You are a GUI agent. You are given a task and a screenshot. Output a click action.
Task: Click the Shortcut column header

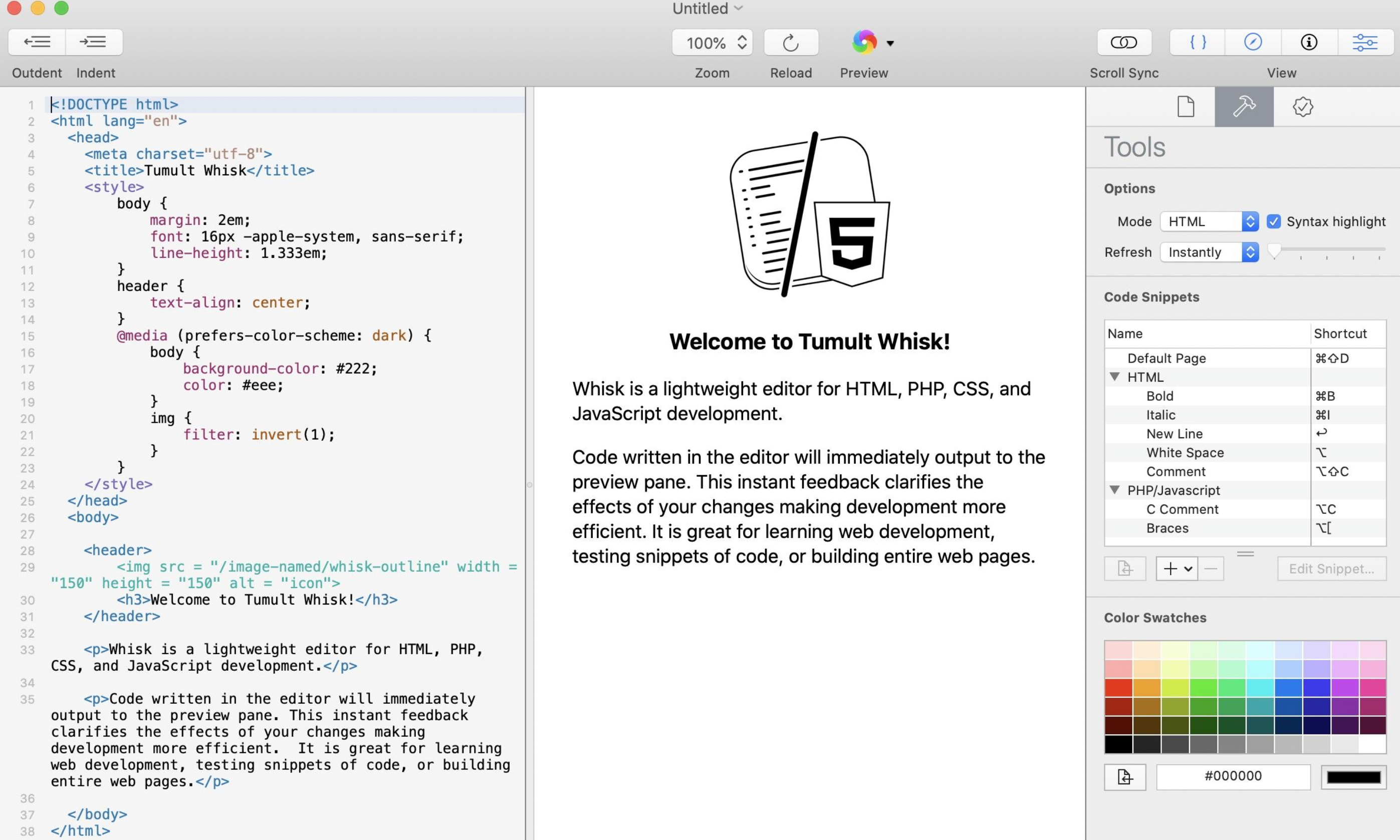coord(1348,334)
